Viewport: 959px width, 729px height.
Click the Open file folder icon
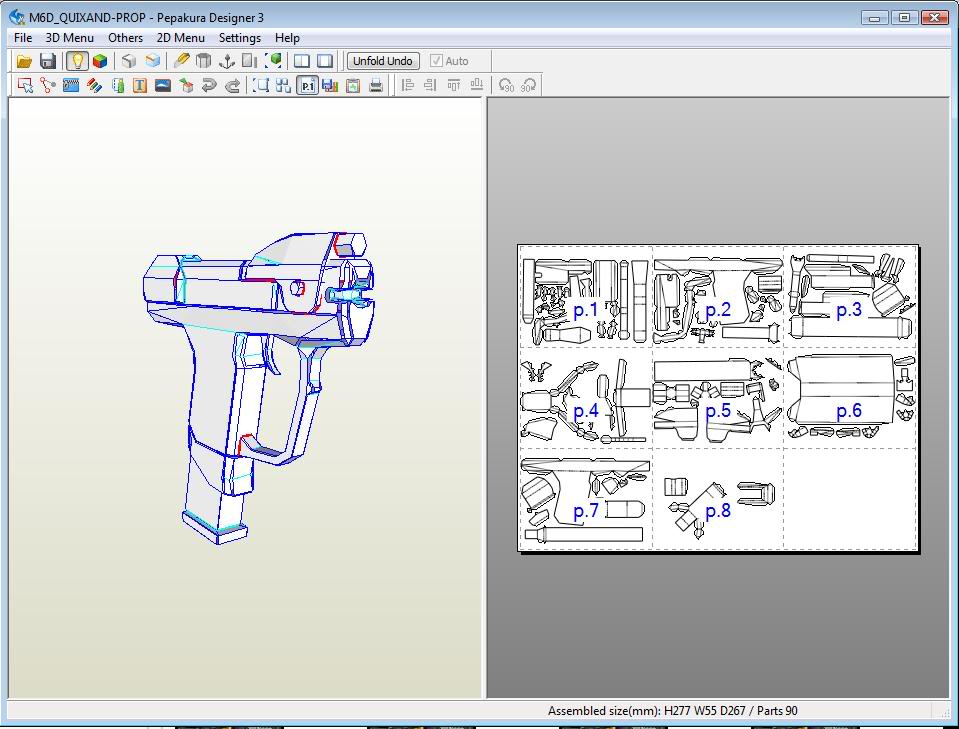[24, 61]
